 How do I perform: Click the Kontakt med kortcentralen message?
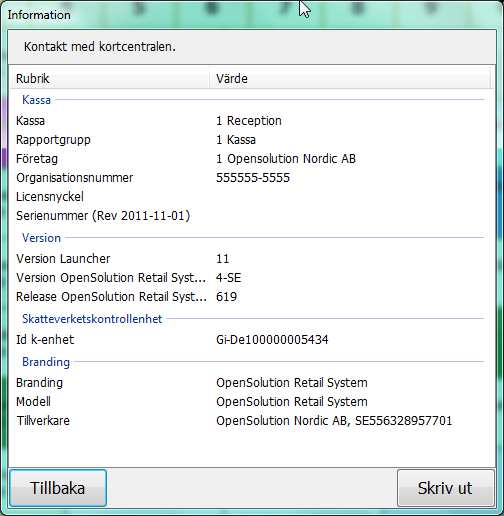click(x=100, y=47)
